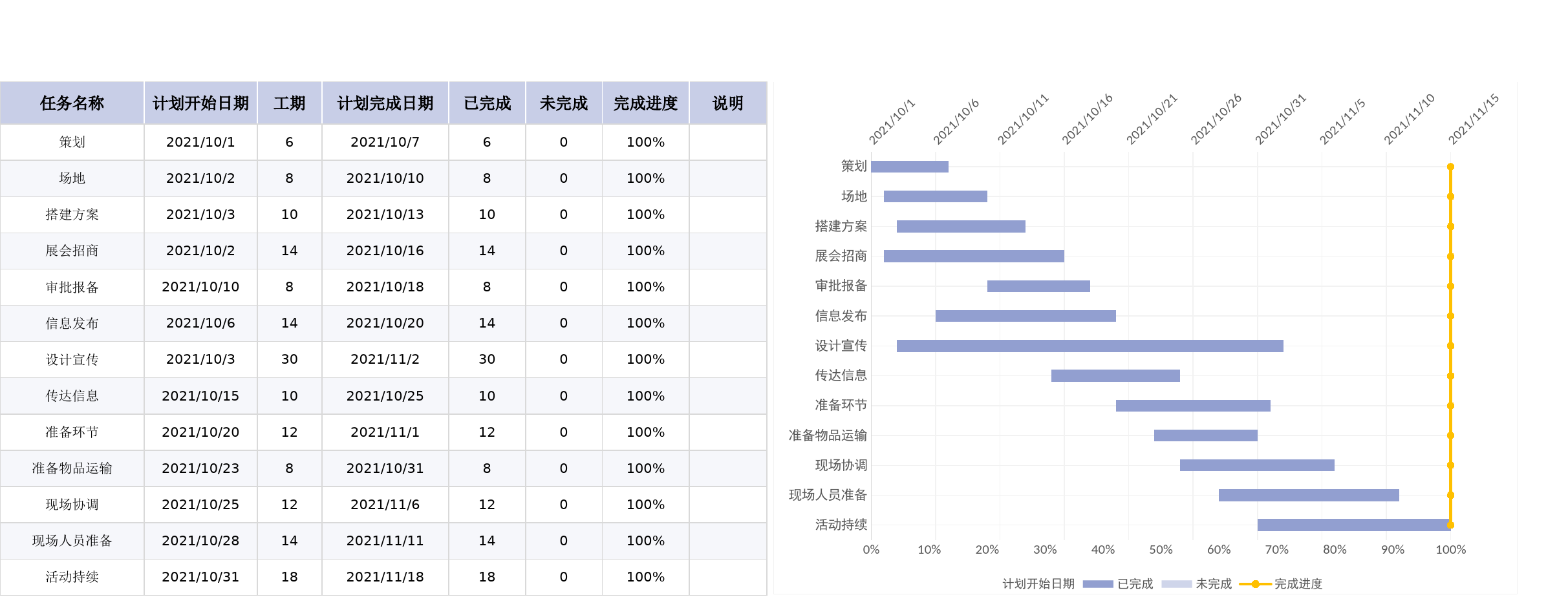This screenshot has width=1568, height=597.
Task: Click the 计划开始日期 legend entry
Action: [x=1038, y=584]
